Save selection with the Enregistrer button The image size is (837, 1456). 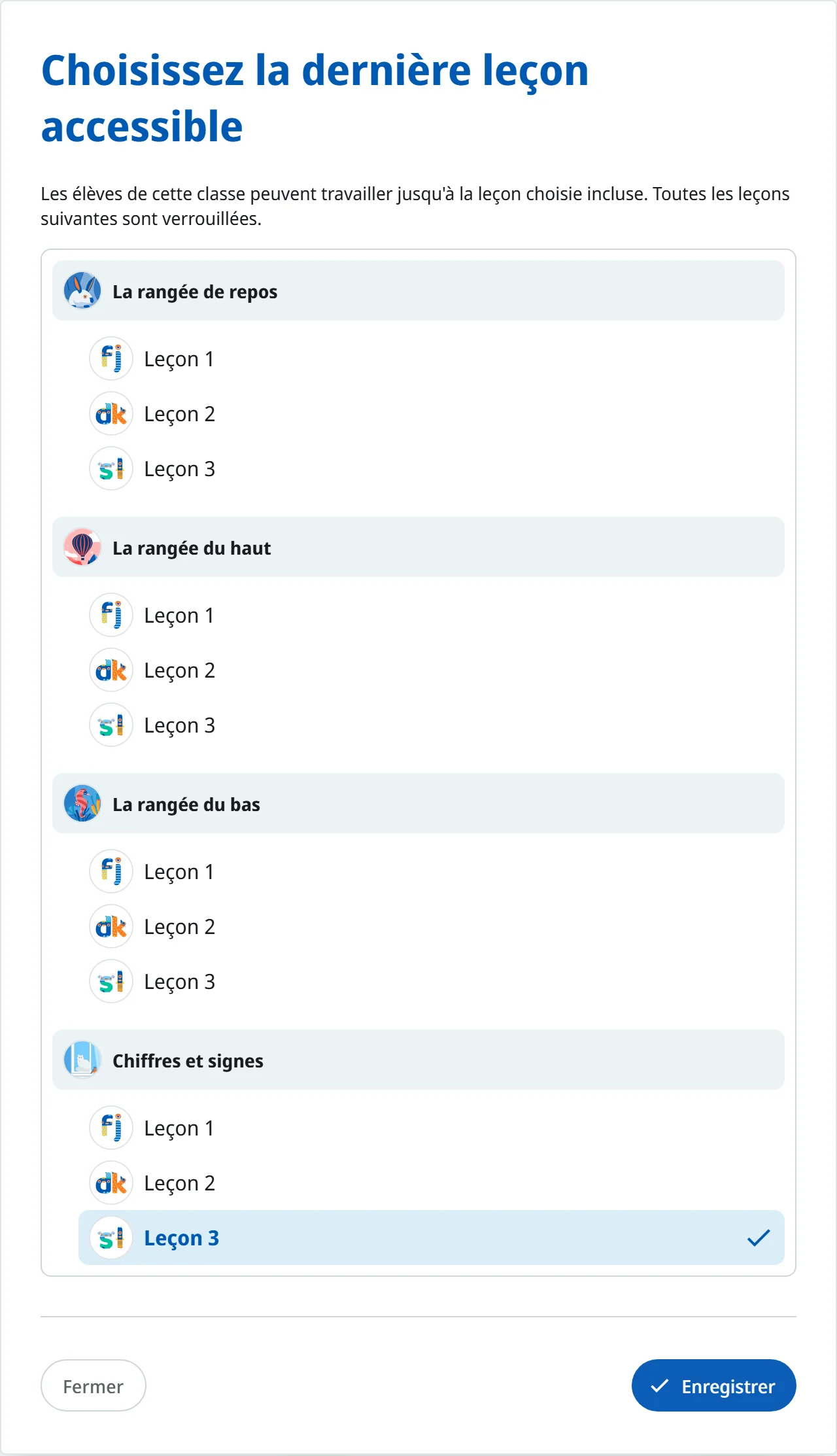click(x=713, y=1385)
